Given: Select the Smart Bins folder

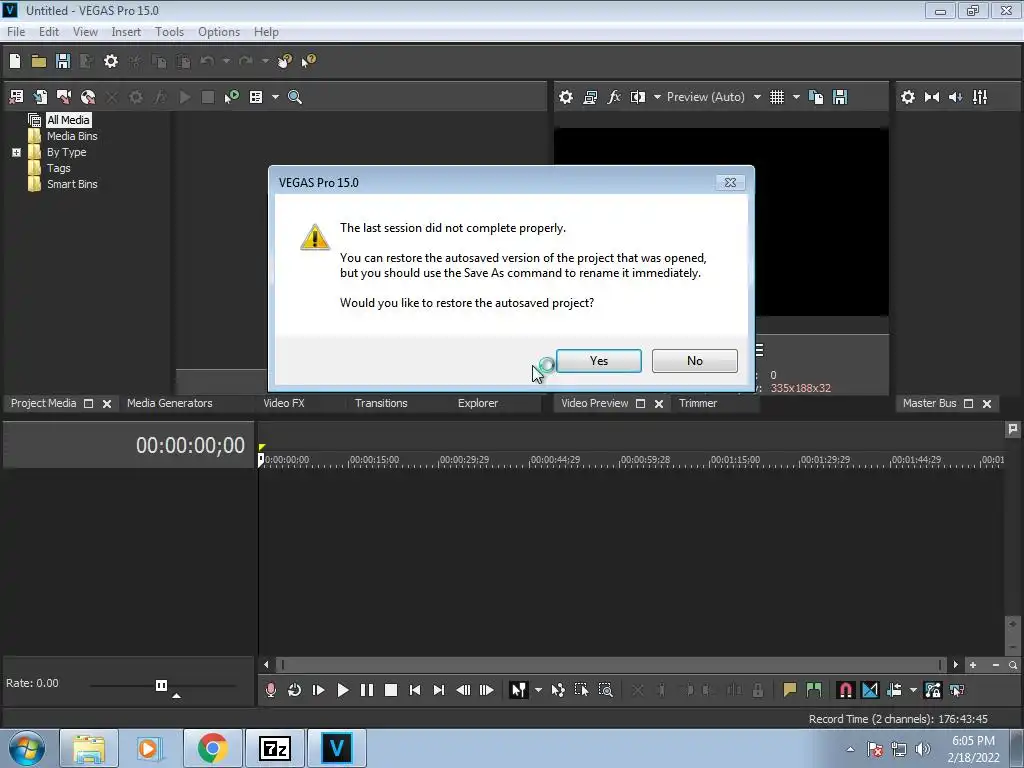Looking at the screenshot, I should tap(72, 184).
